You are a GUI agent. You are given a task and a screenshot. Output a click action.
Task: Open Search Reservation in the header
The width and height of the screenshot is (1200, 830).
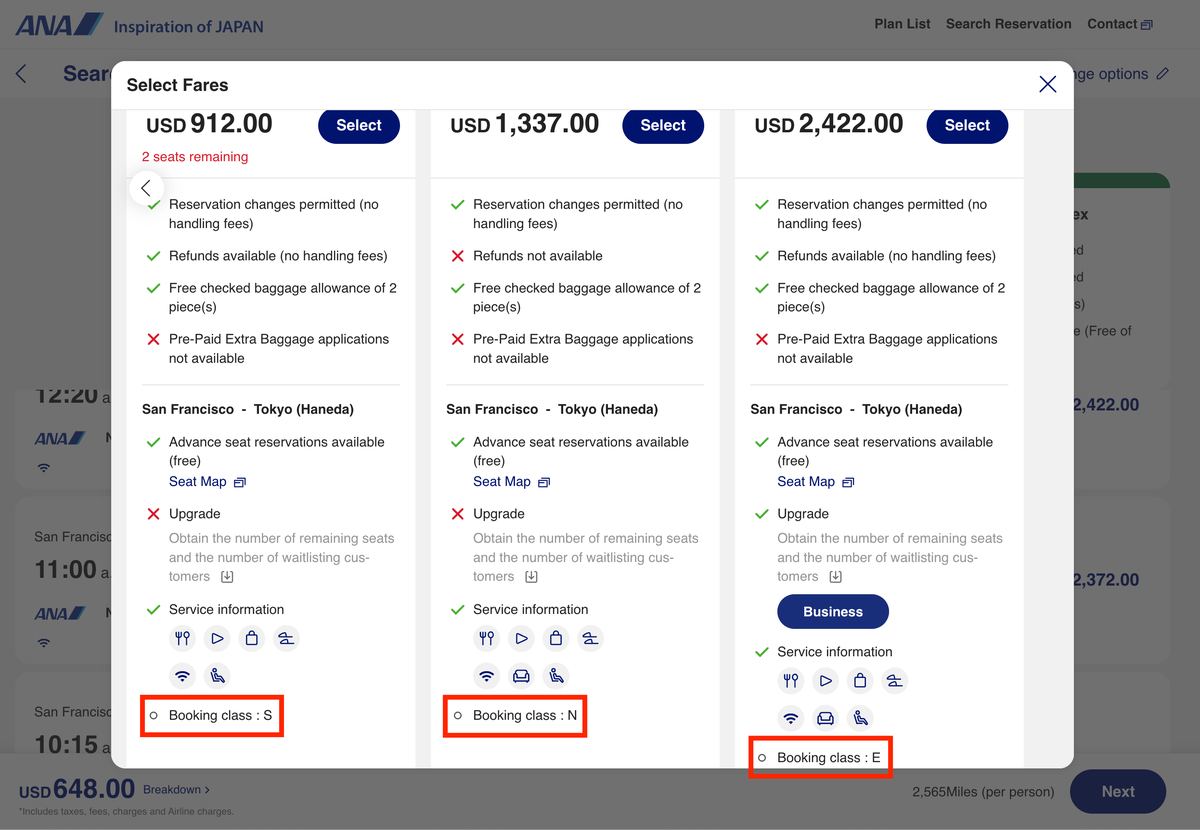pyautogui.click(x=1008, y=24)
